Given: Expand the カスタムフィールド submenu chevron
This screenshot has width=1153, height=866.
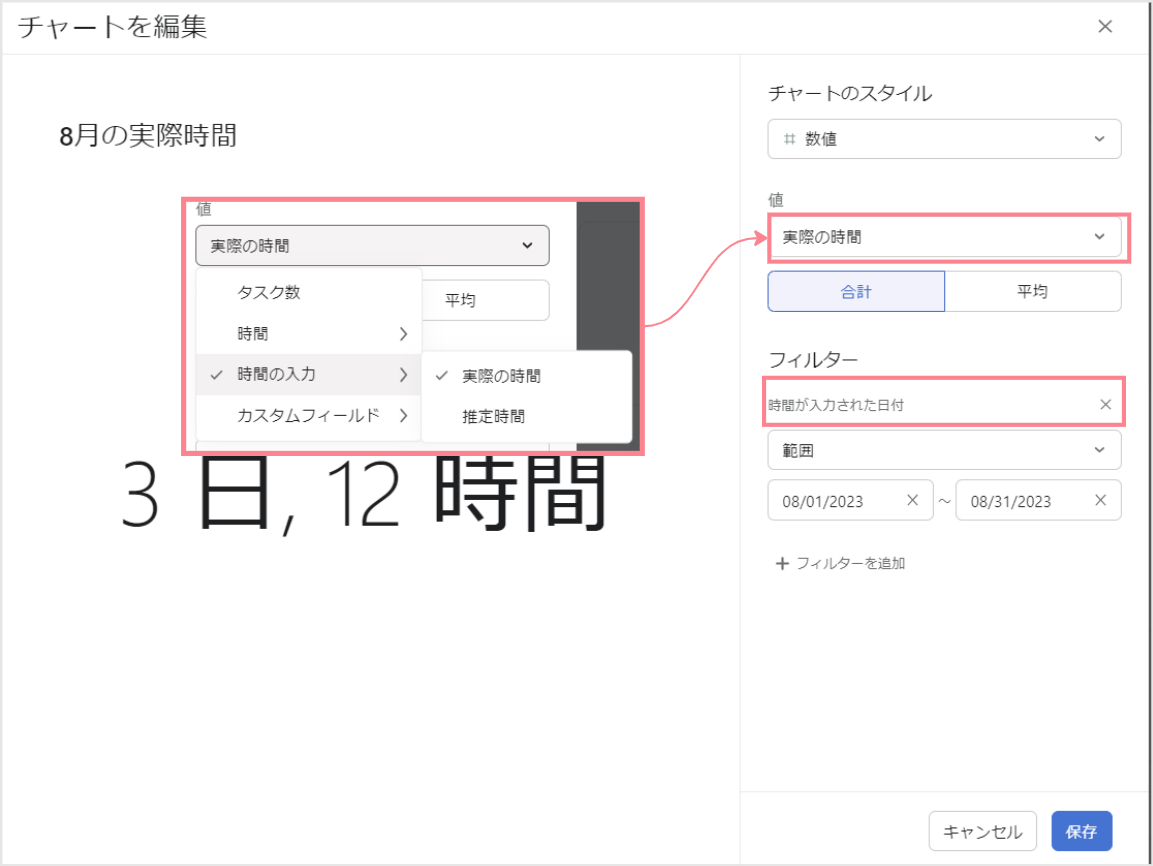Looking at the screenshot, I should coord(403,415).
